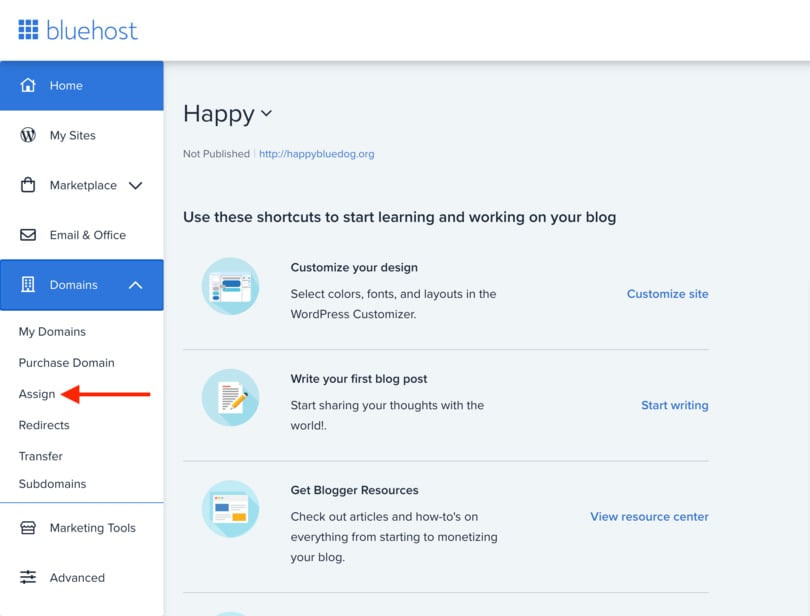
Task: Open Email & Office section
Action: 82,235
